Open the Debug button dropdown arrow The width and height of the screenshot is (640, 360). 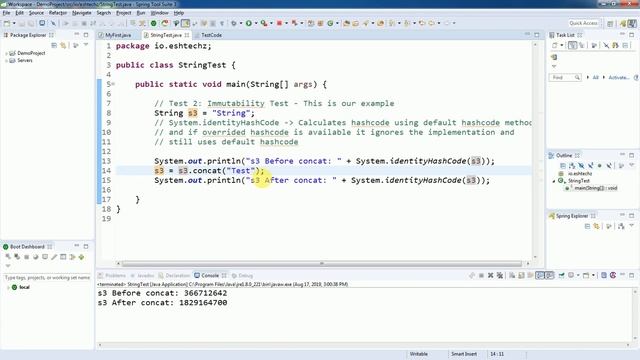(241, 23)
